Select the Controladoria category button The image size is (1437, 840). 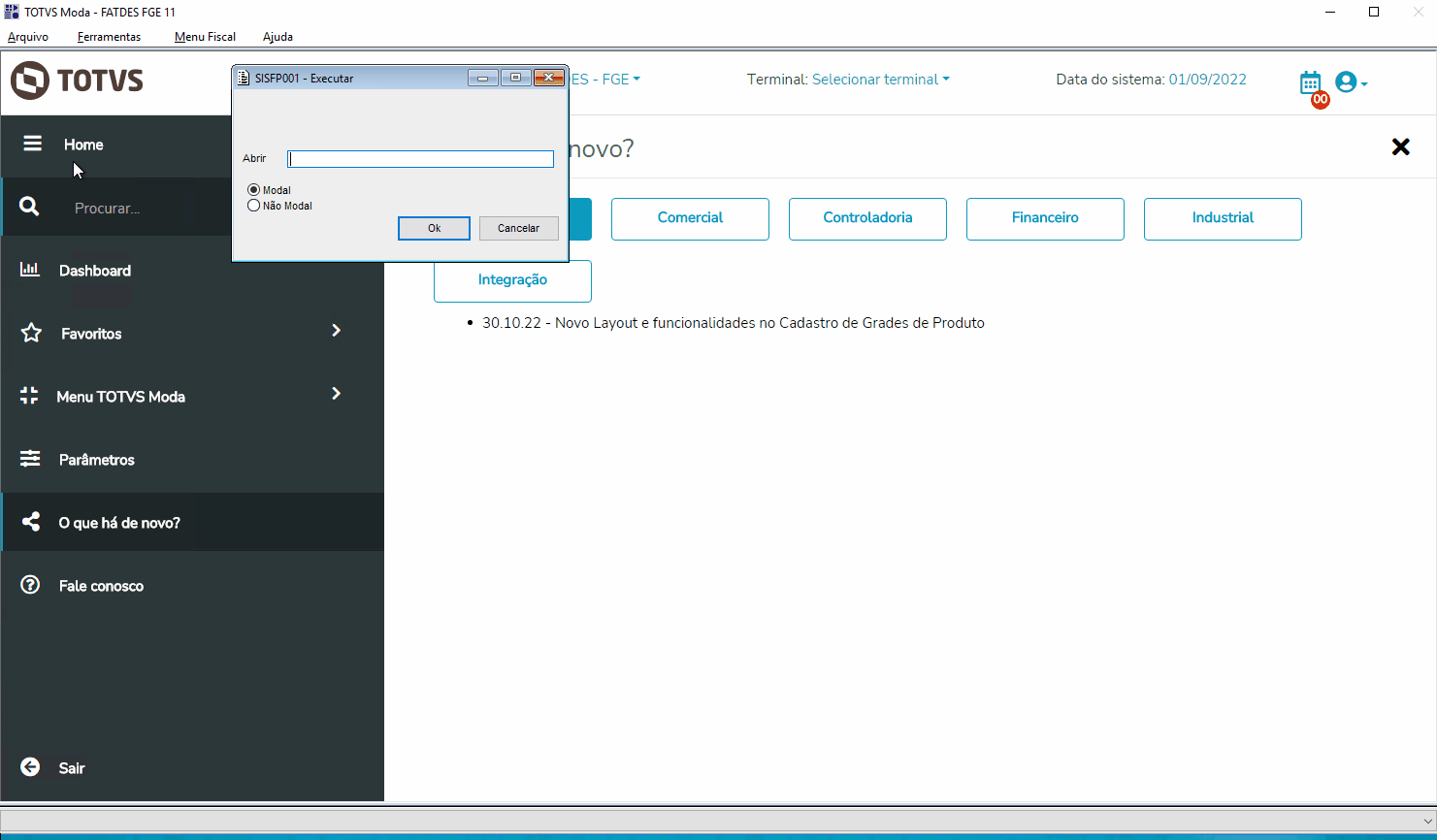[867, 219]
